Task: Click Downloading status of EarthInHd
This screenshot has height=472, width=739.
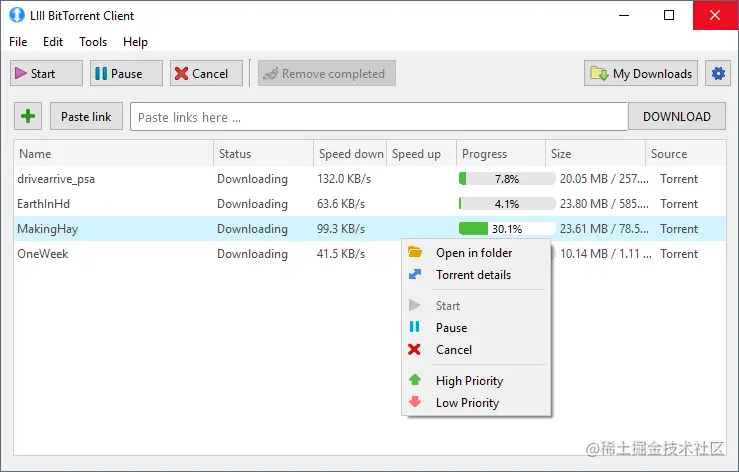Action: [x=252, y=204]
